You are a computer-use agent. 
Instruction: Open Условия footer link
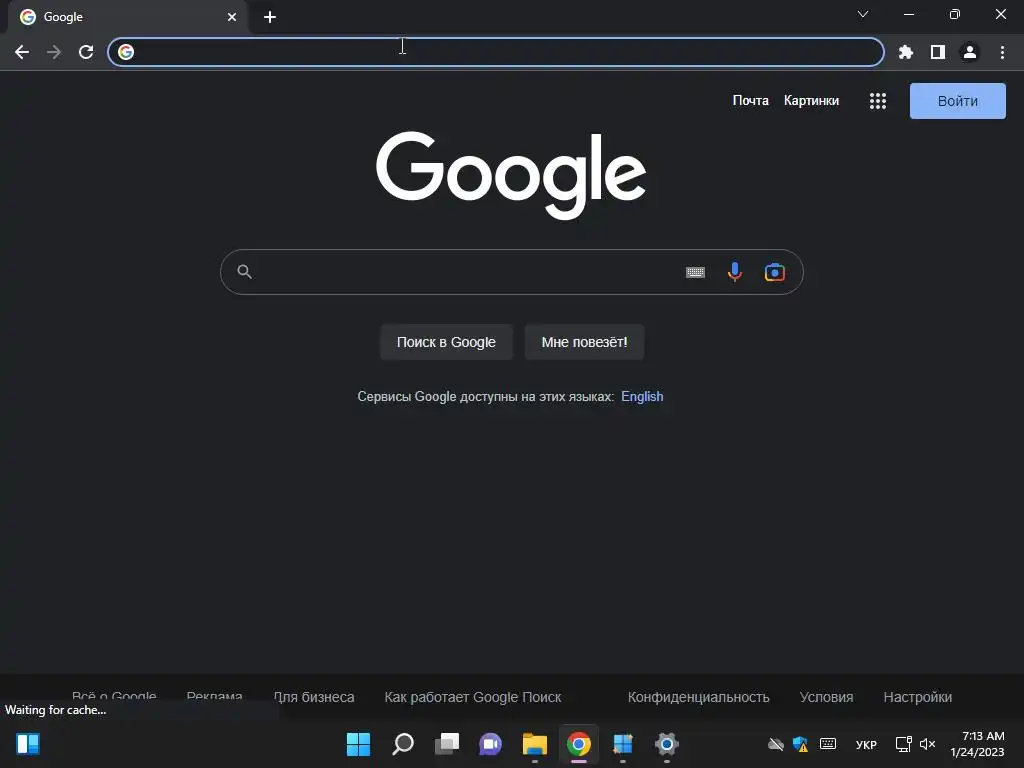[826, 697]
